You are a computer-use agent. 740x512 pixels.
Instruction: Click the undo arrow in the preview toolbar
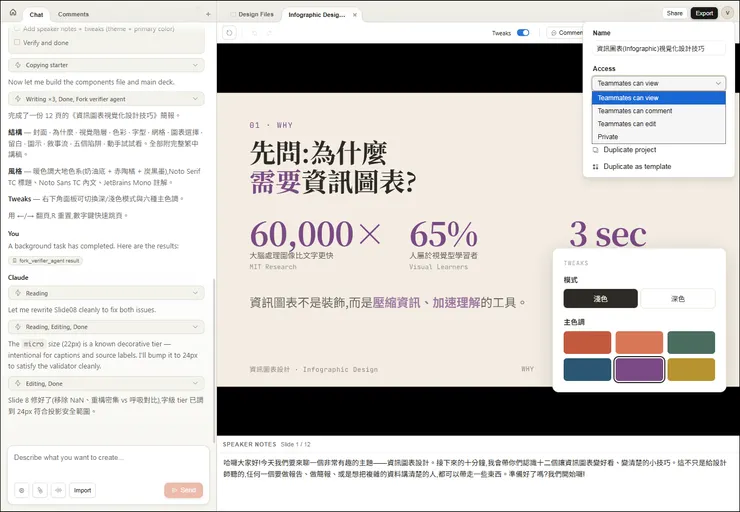click(255, 33)
